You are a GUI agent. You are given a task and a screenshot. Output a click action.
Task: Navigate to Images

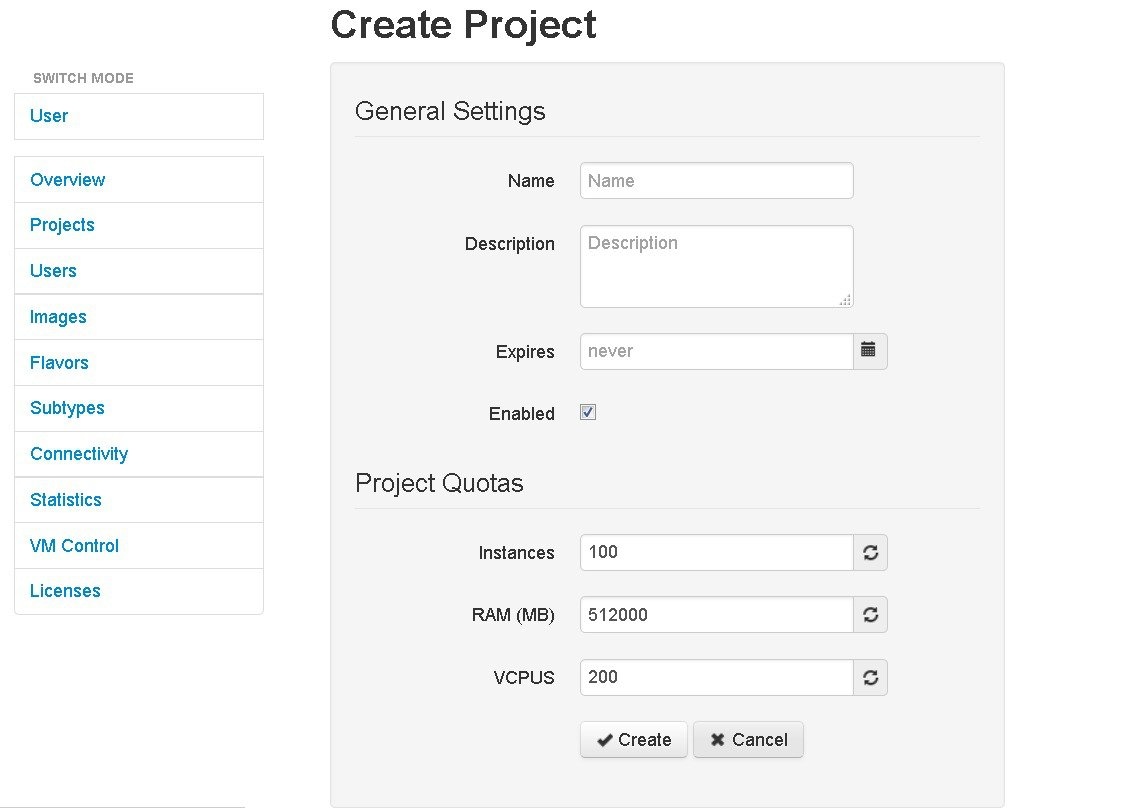58,317
